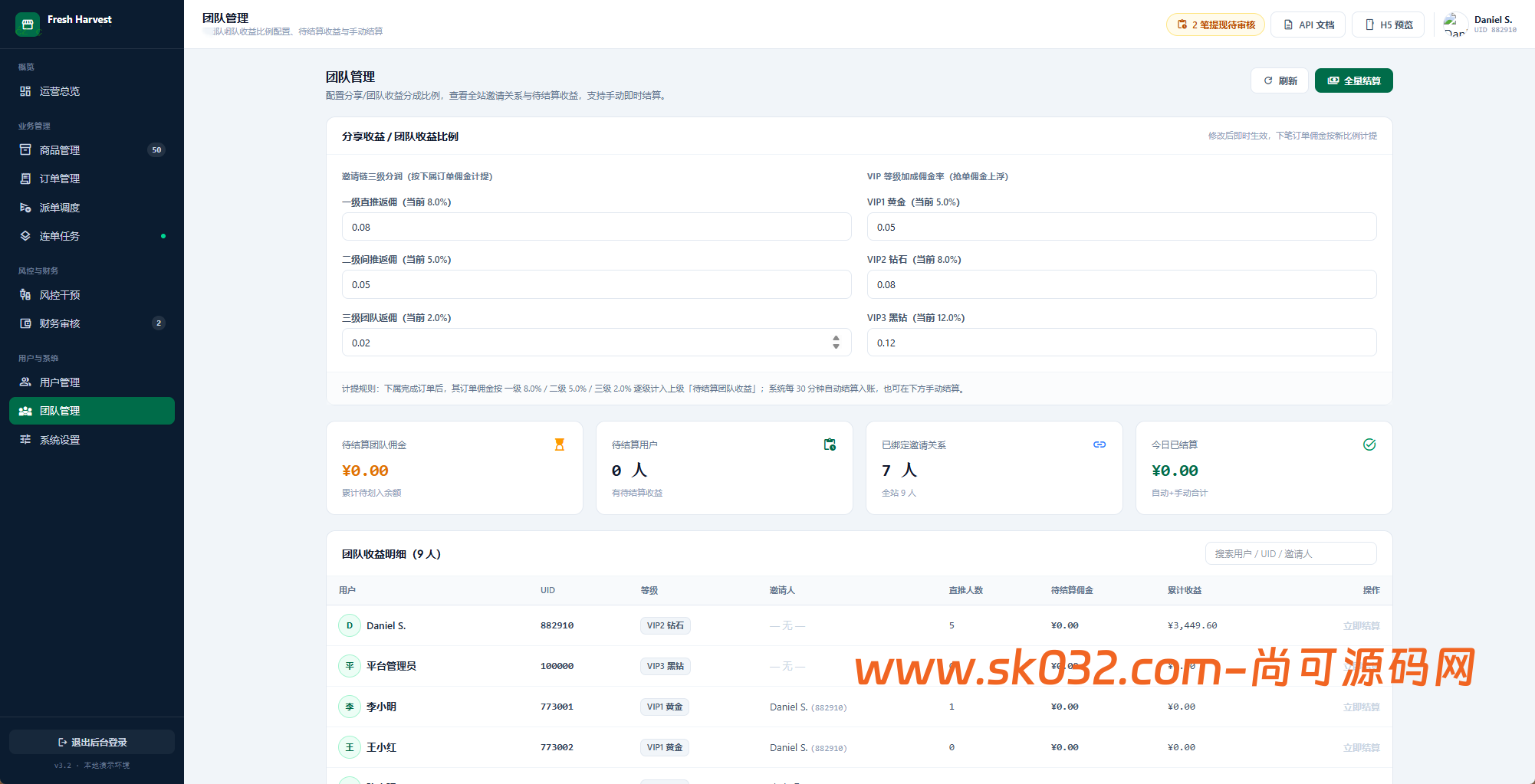Click the 全量结算 button
The height and width of the screenshot is (784, 1535).
[1354, 80]
